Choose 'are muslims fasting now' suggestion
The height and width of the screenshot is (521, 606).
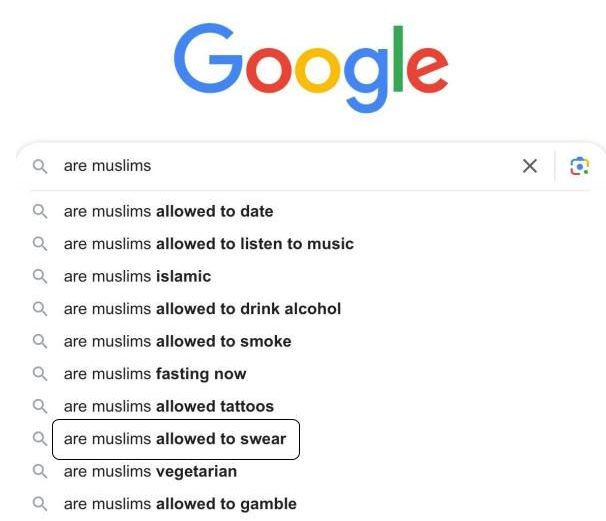click(x=155, y=374)
